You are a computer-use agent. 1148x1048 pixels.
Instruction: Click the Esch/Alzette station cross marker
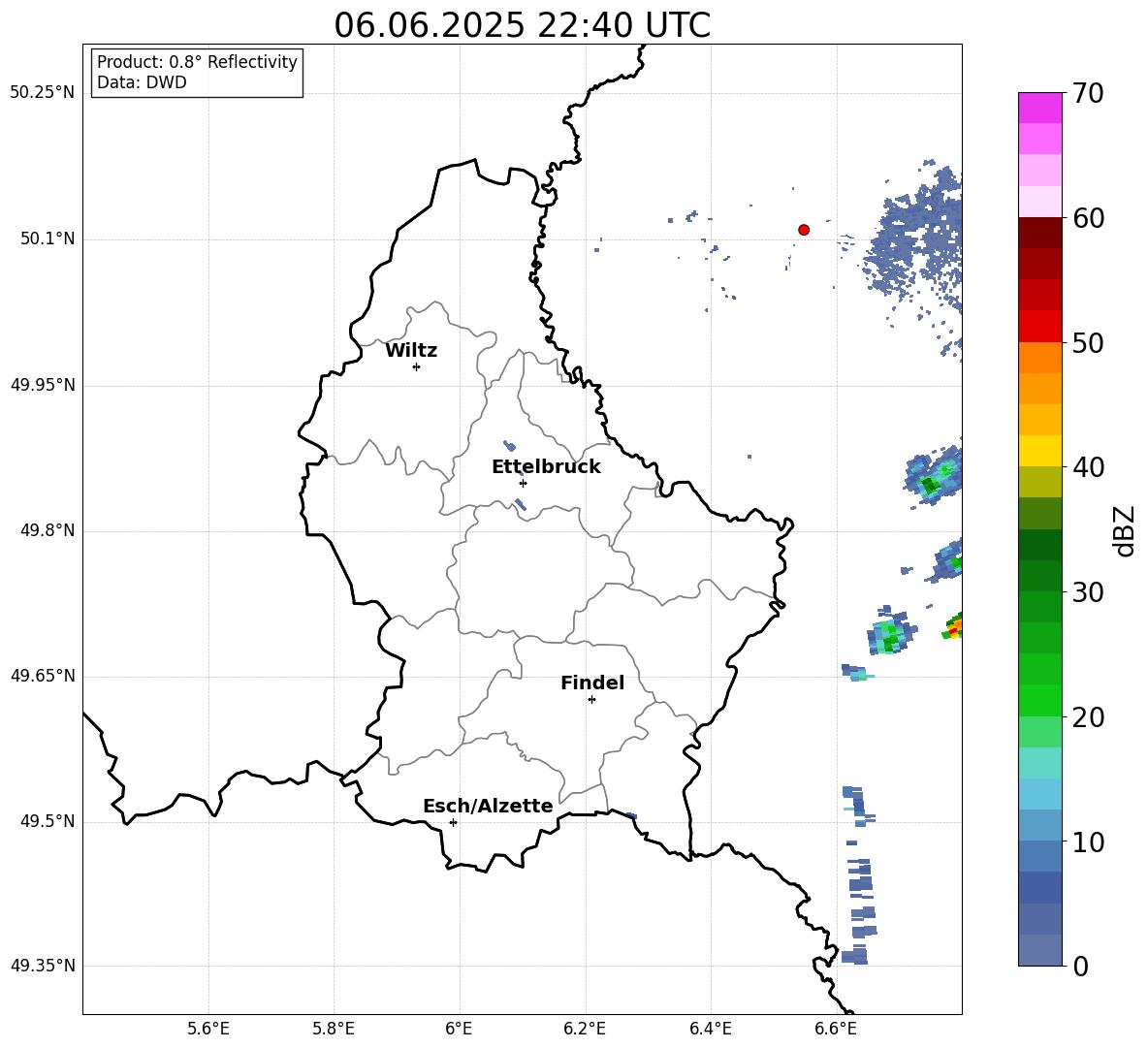(453, 822)
